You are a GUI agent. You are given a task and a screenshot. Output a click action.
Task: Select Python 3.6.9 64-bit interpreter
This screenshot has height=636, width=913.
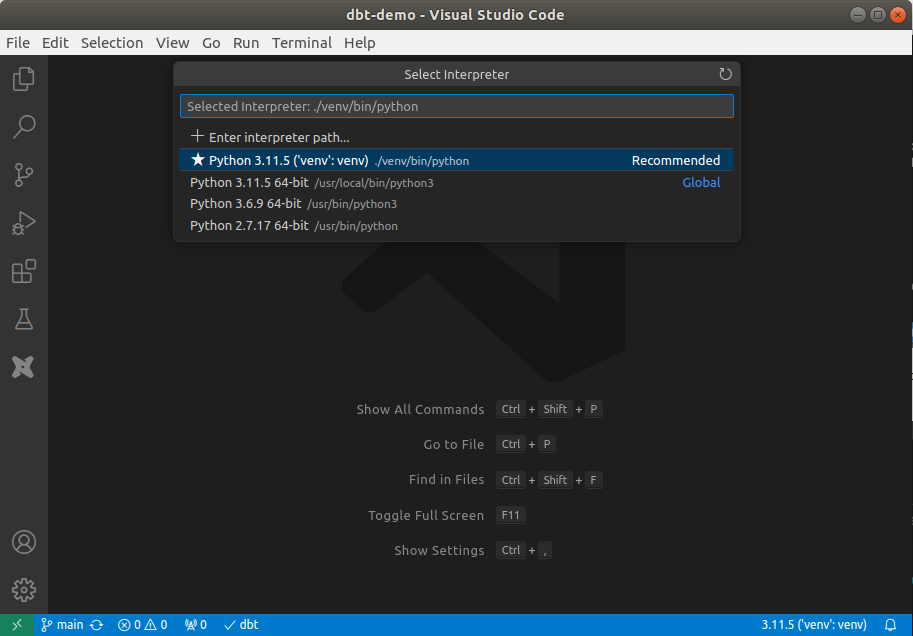[456, 204]
